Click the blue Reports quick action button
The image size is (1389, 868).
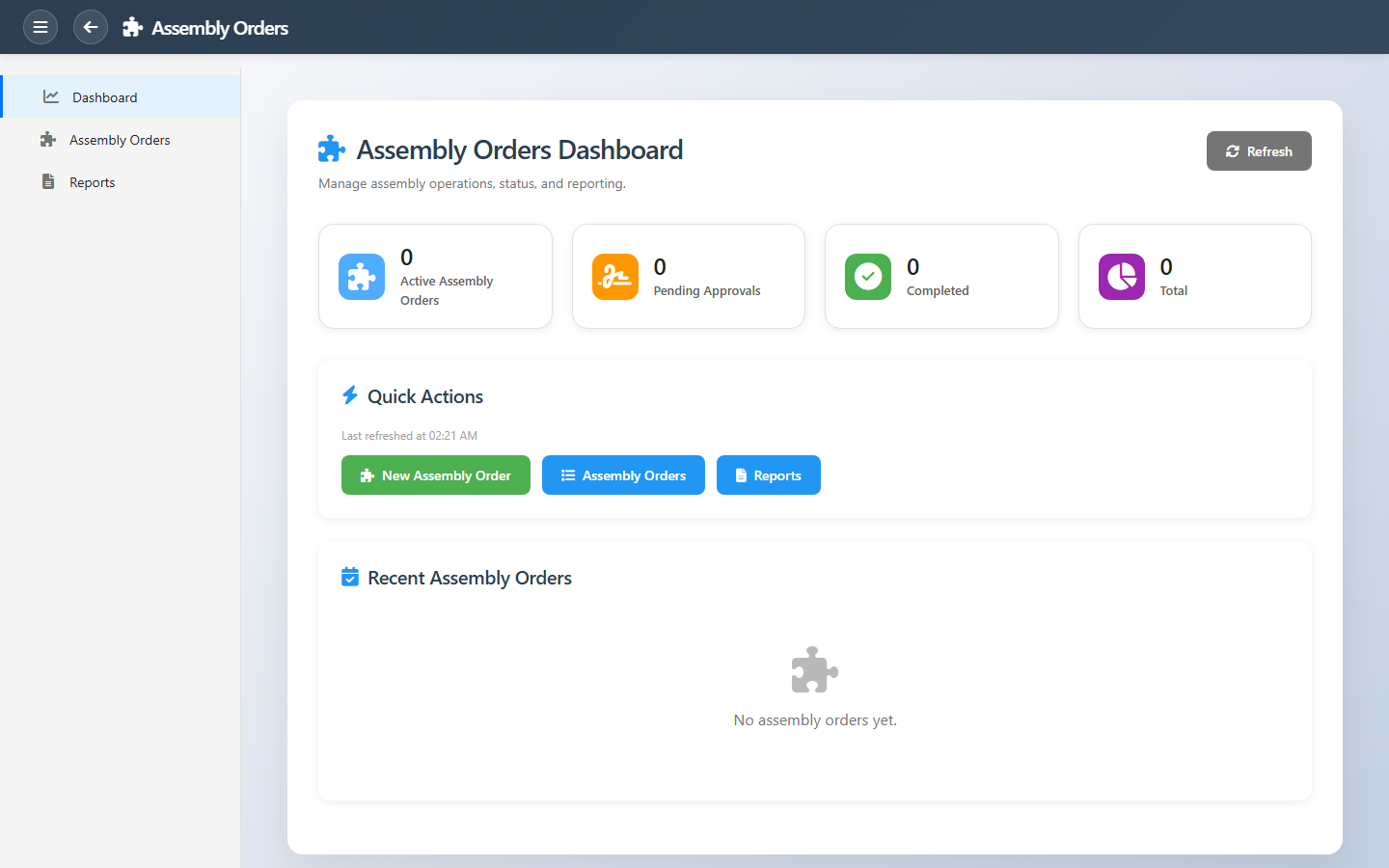click(x=768, y=475)
